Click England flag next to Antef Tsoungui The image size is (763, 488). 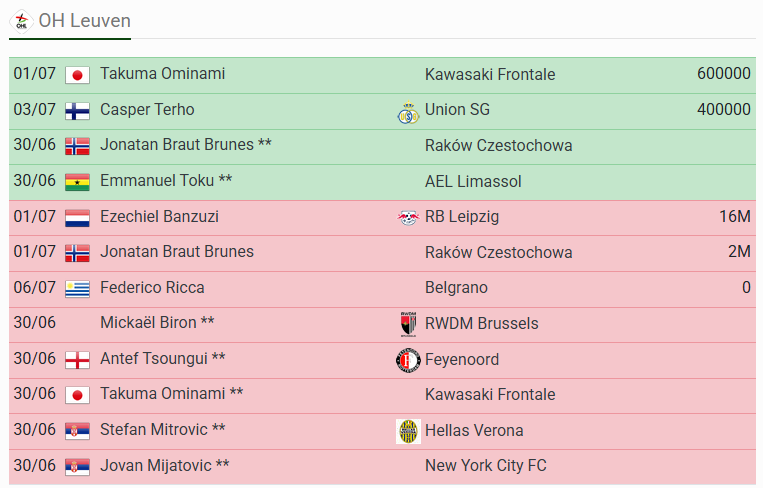click(x=77, y=361)
